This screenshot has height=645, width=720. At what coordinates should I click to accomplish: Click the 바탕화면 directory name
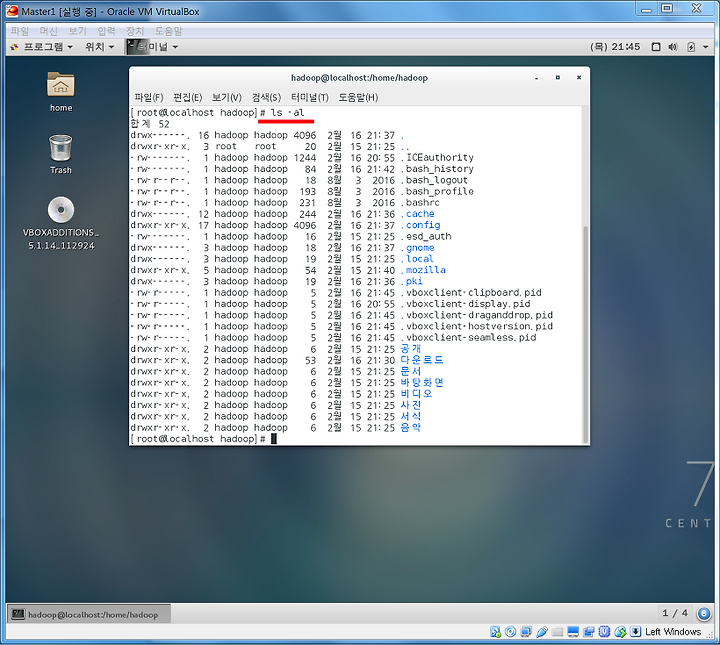(422, 382)
